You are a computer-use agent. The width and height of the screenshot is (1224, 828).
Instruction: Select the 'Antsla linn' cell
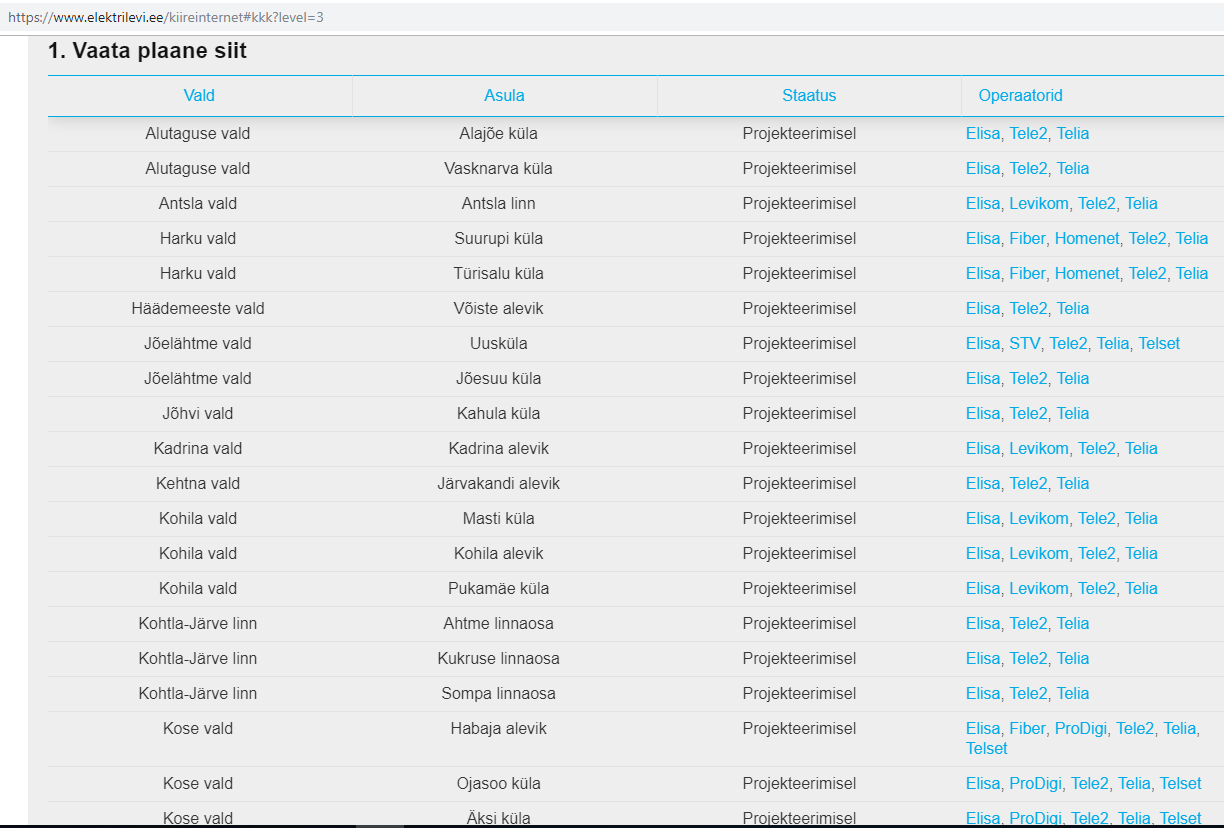(498, 204)
